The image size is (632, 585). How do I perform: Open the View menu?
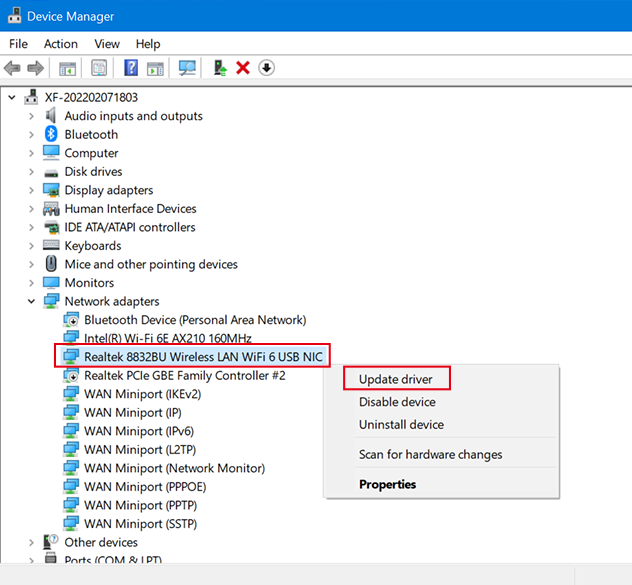point(107,44)
